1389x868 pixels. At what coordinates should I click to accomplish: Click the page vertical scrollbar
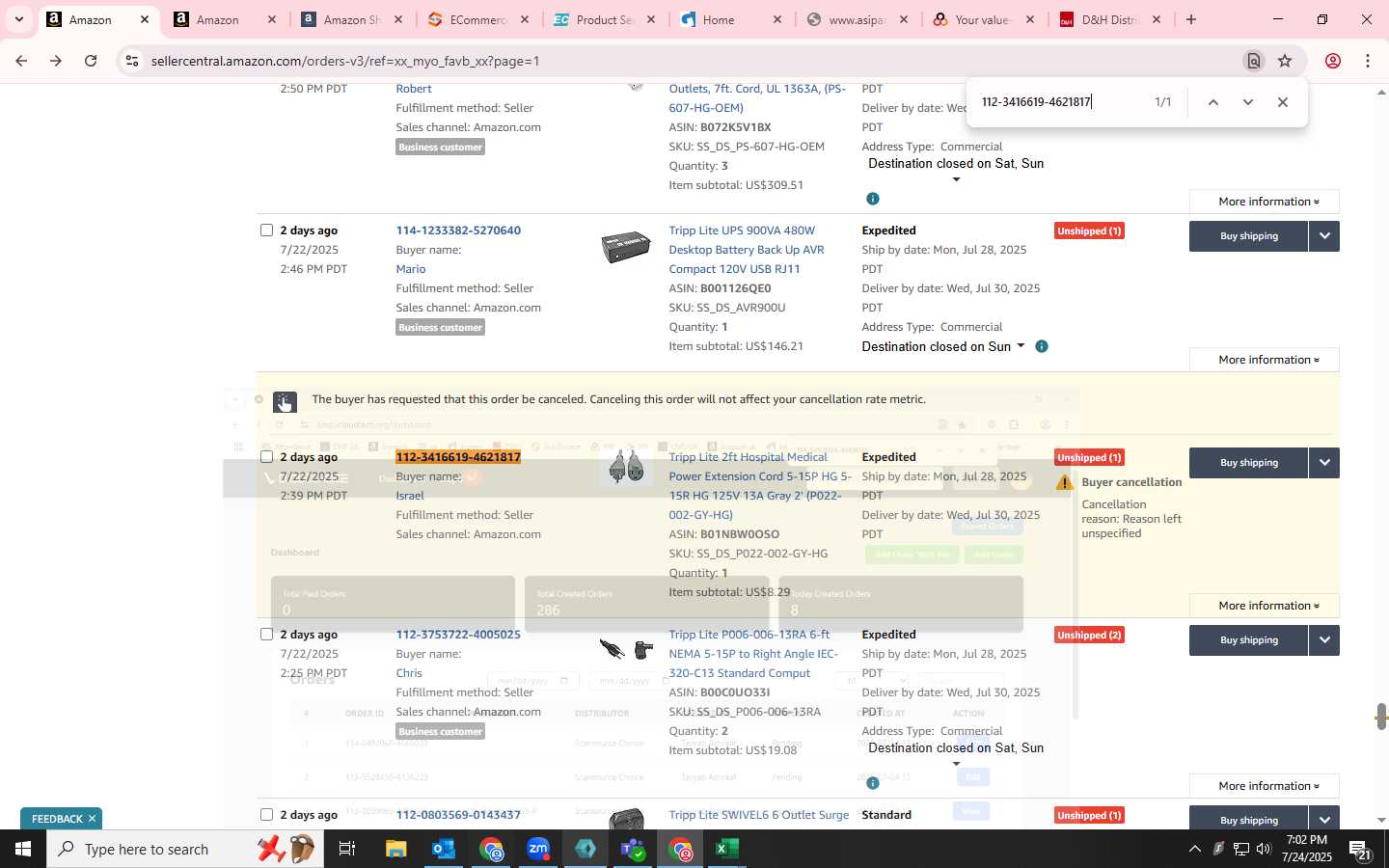pyautogui.click(x=1381, y=717)
